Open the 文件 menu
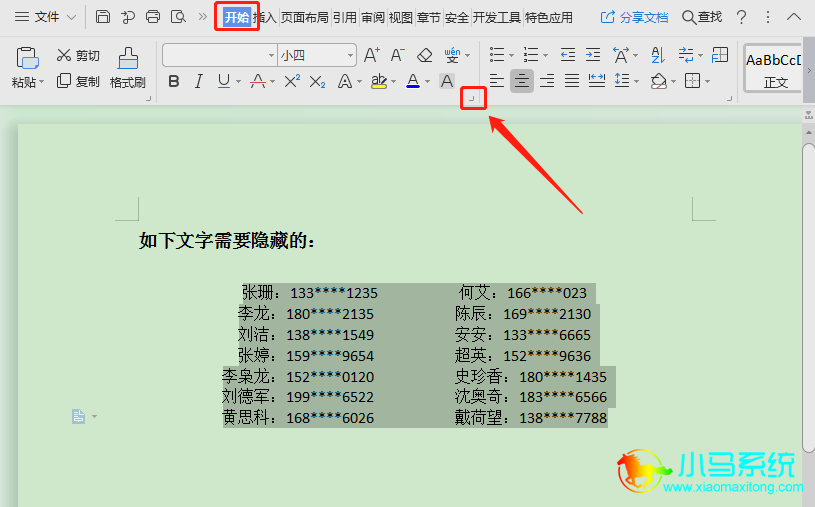 (x=45, y=17)
